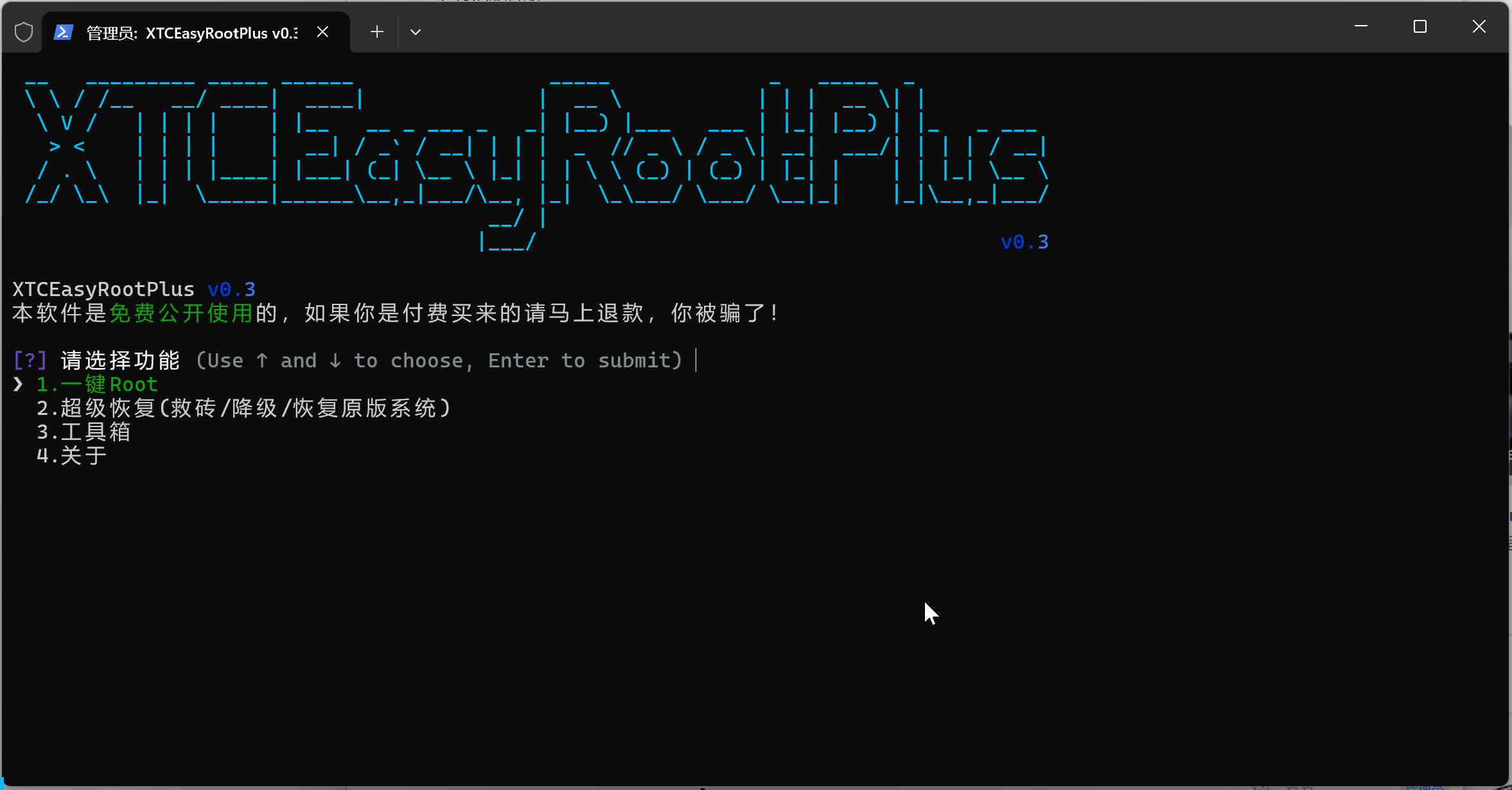The image size is (1512, 790).
Task: Click the shield icon in title bar
Action: point(24,32)
